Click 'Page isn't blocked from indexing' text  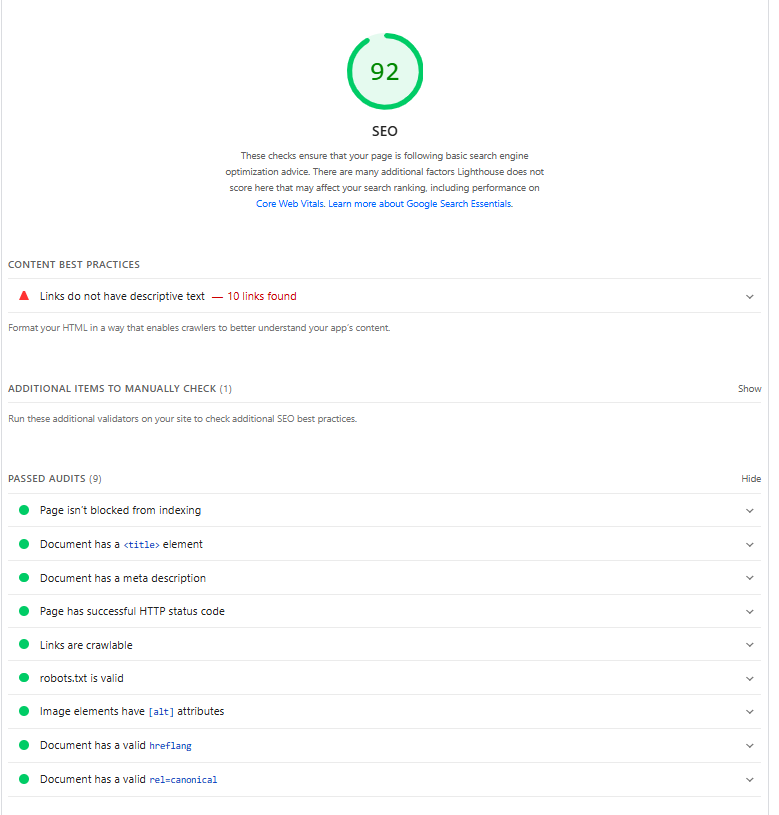(x=120, y=510)
